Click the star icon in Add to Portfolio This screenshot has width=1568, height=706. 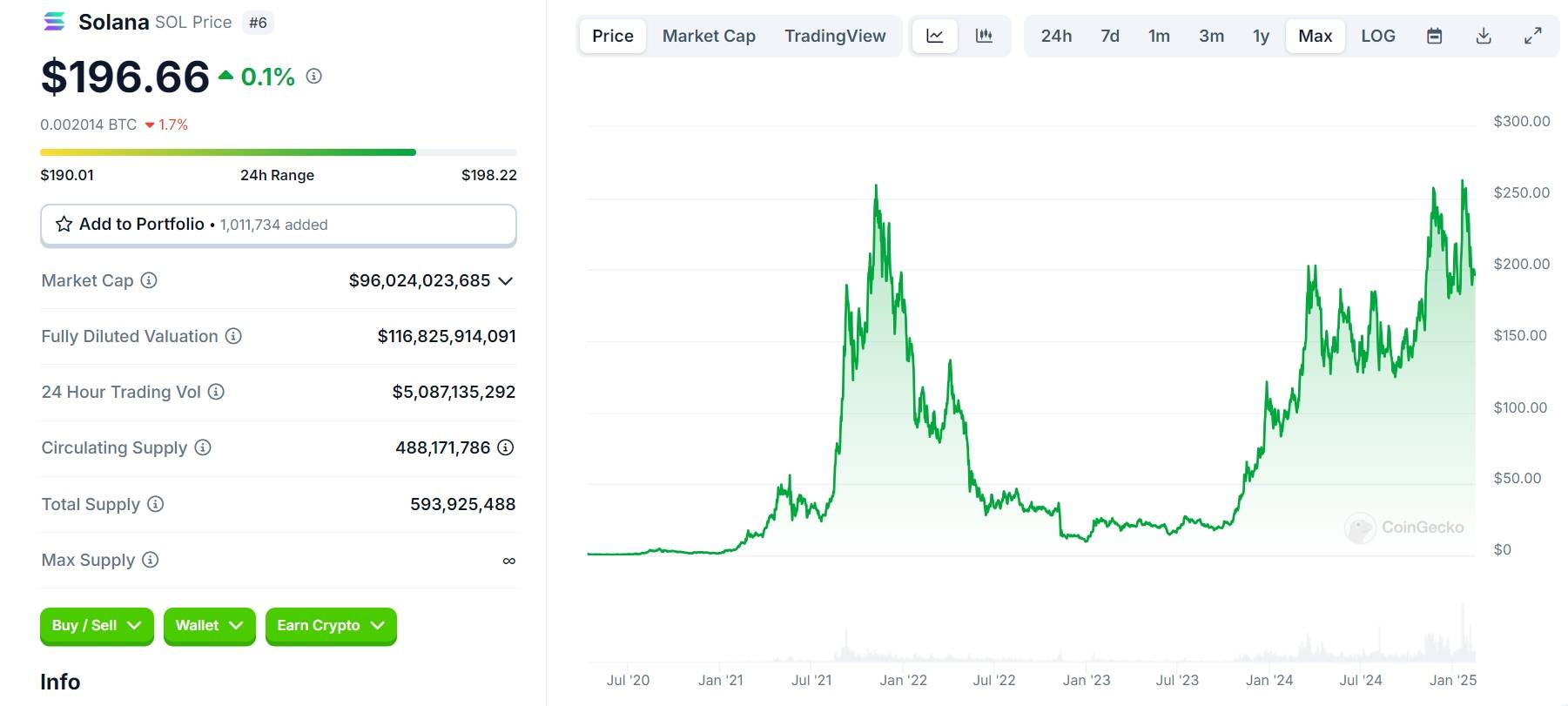(64, 225)
